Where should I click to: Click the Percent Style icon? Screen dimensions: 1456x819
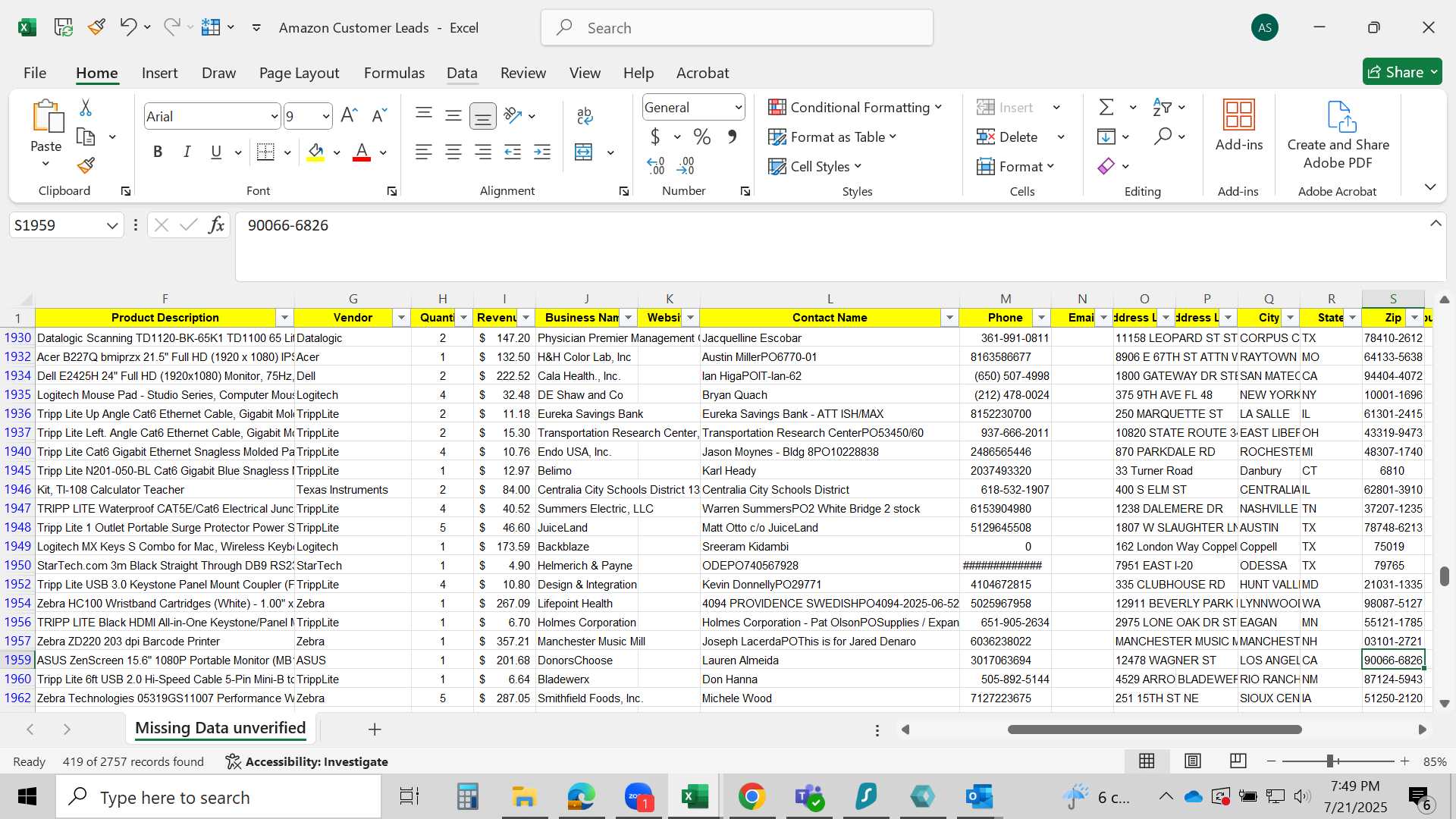(702, 137)
